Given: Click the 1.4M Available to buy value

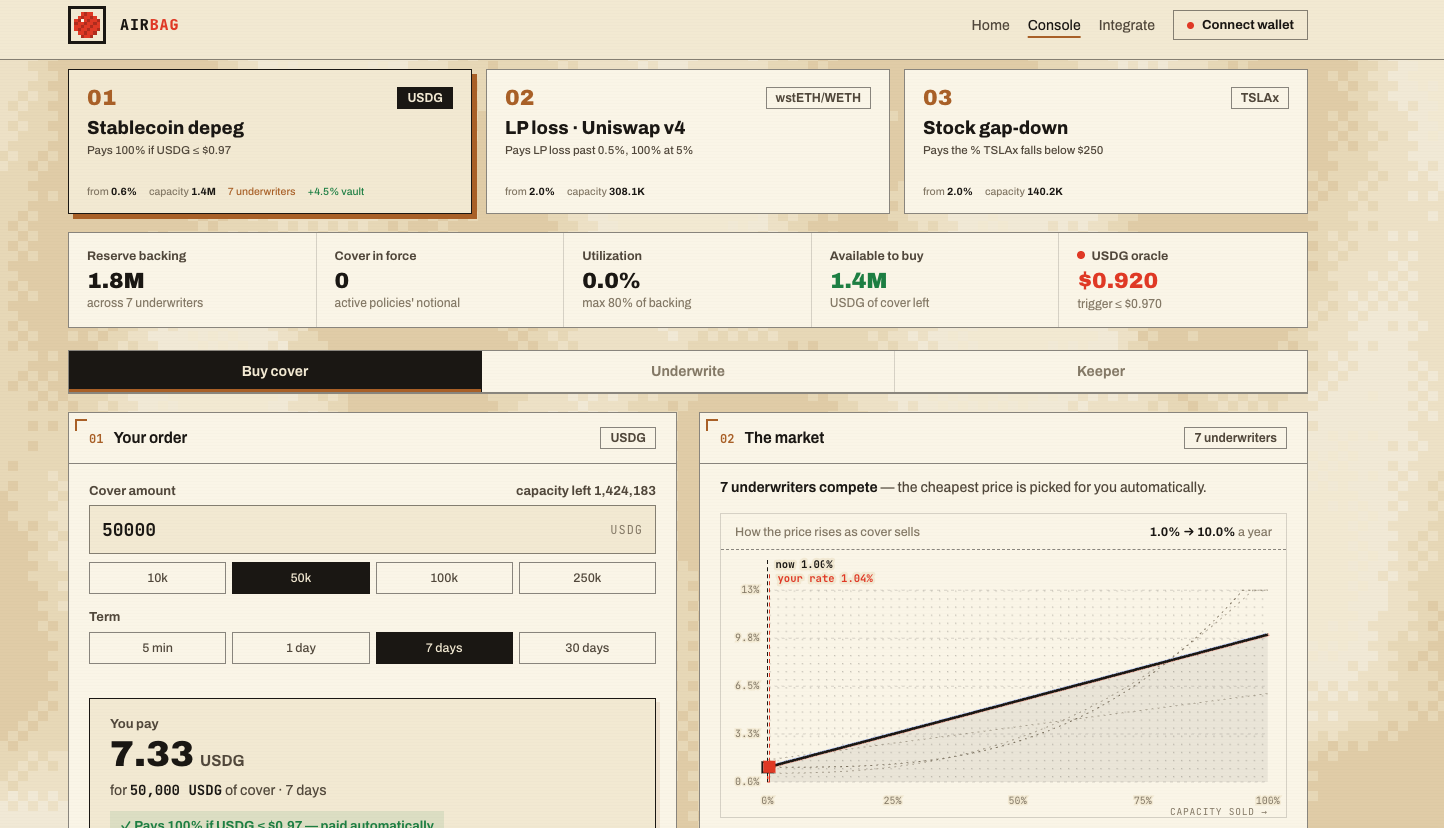Looking at the screenshot, I should 858,281.
